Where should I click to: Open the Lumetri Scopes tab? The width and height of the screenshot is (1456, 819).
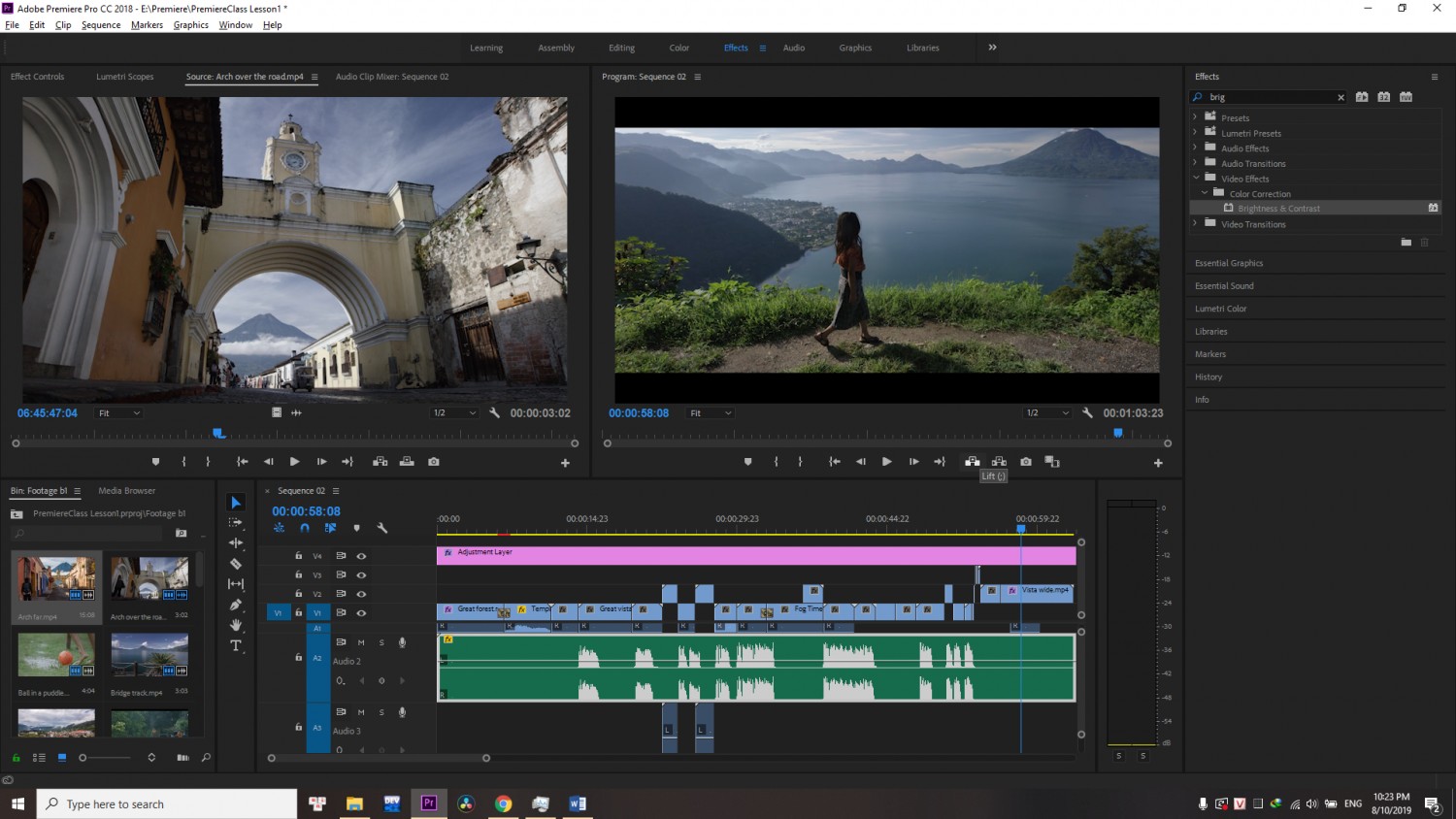click(125, 77)
